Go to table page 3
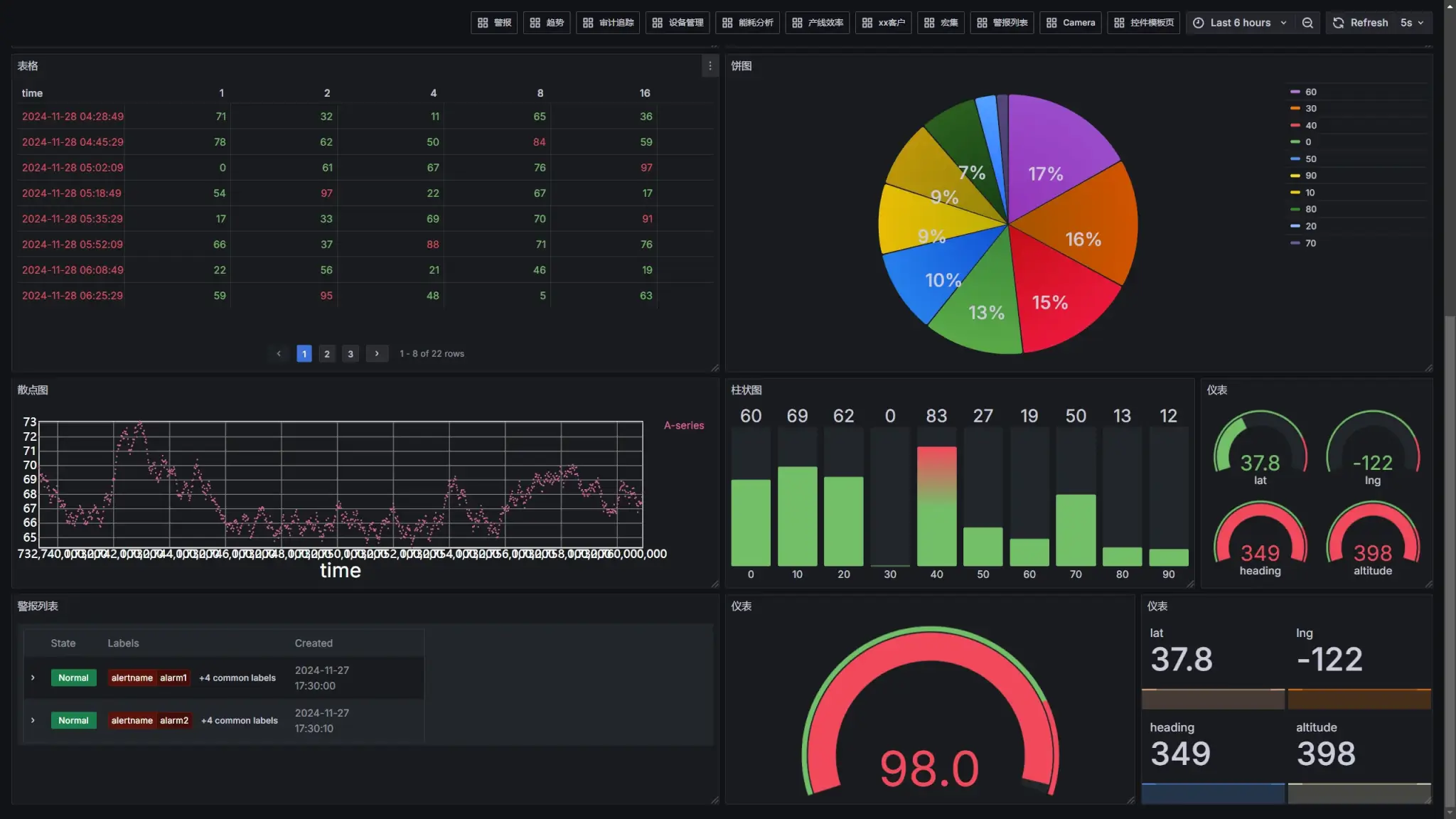This screenshot has height=819, width=1456. coord(350,353)
